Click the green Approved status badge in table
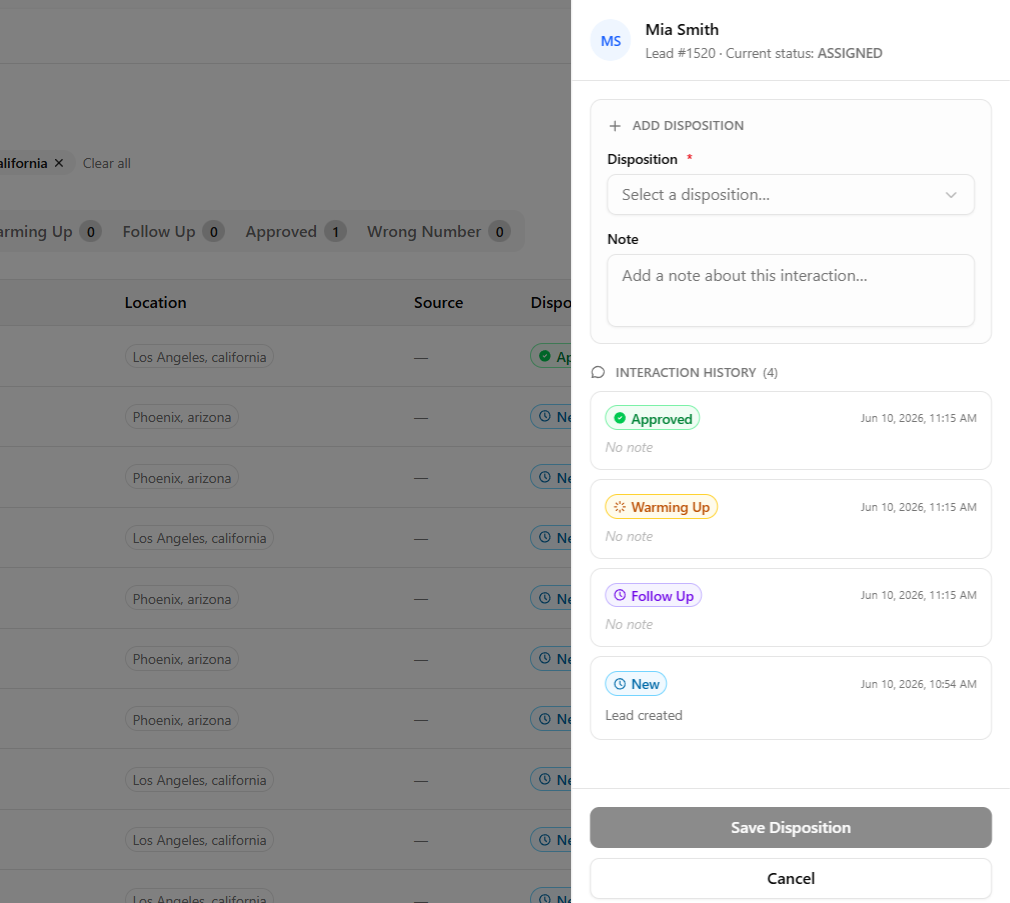The height and width of the screenshot is (903, 1010). [x=551, y=356]
